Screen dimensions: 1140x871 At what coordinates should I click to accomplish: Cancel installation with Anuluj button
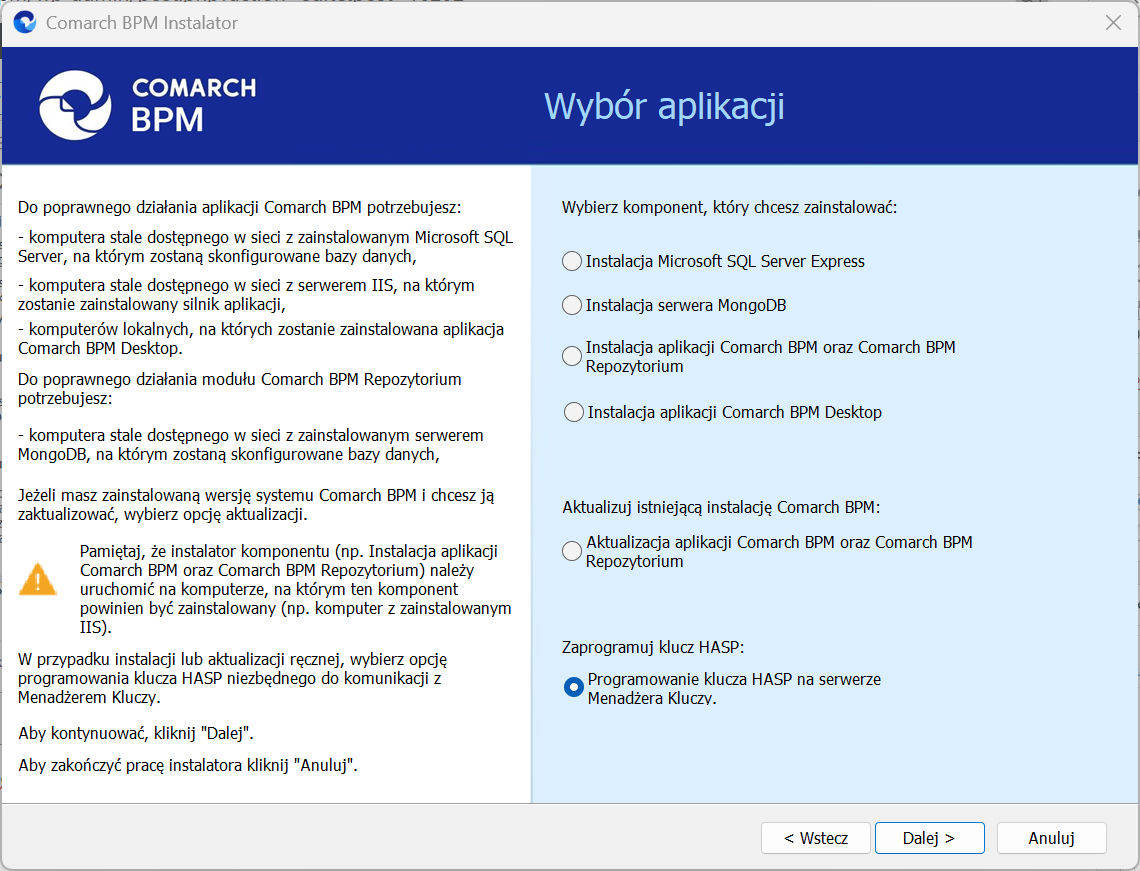[x=1051, y=838]
